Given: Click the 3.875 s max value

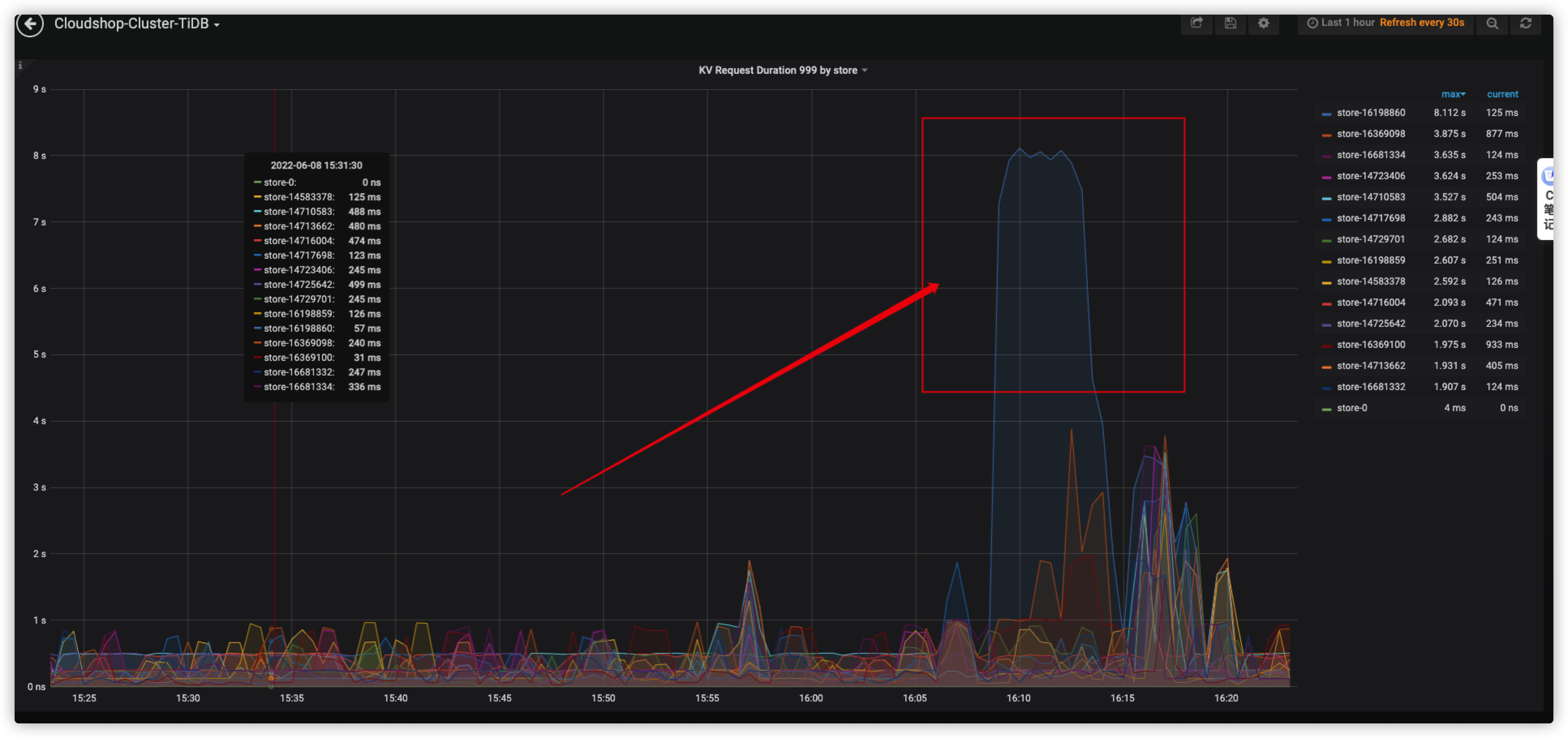Looking at the screenshot, I should coord(1449,134).
